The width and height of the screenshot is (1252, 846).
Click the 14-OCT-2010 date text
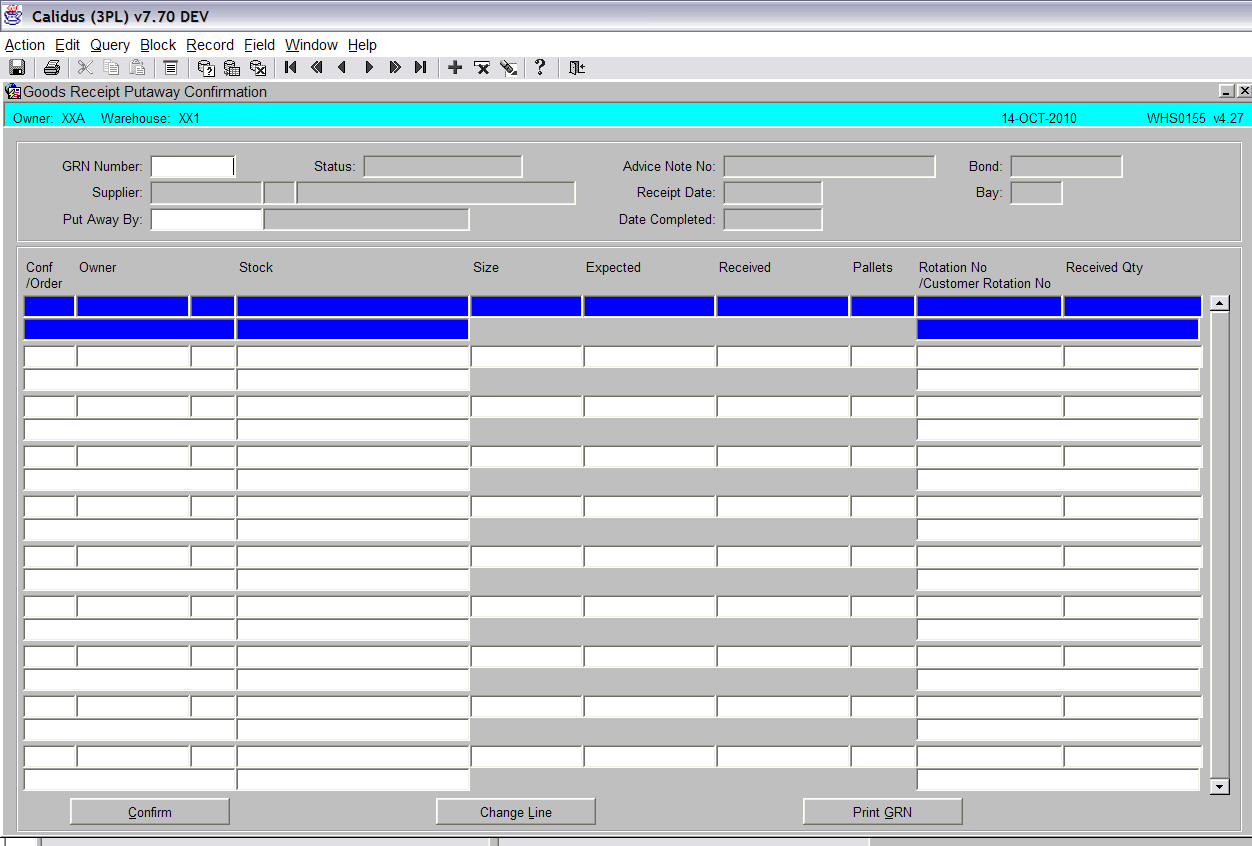pyautogui.click(x=1039, y=118)
